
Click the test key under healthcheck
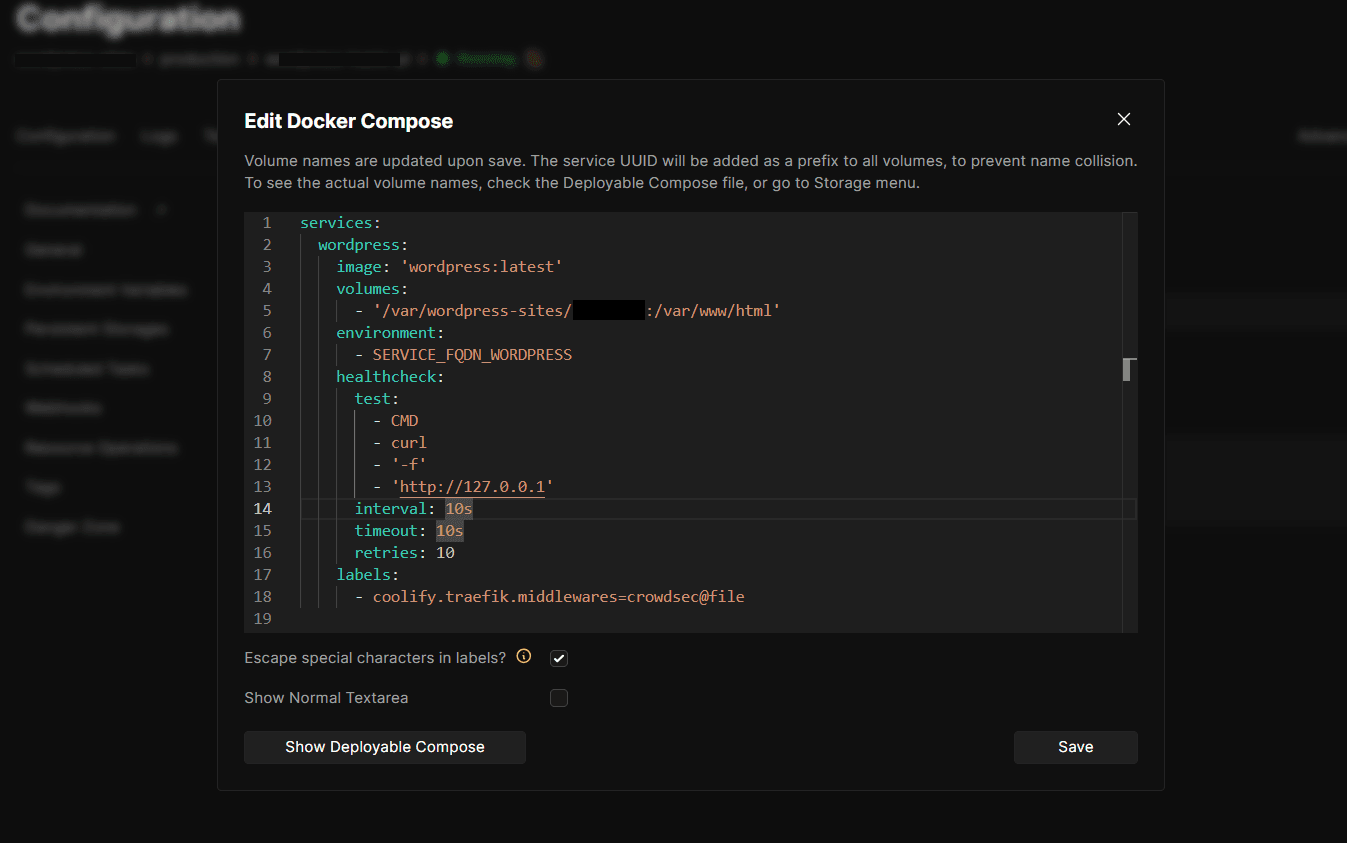(x=372, y=399)
